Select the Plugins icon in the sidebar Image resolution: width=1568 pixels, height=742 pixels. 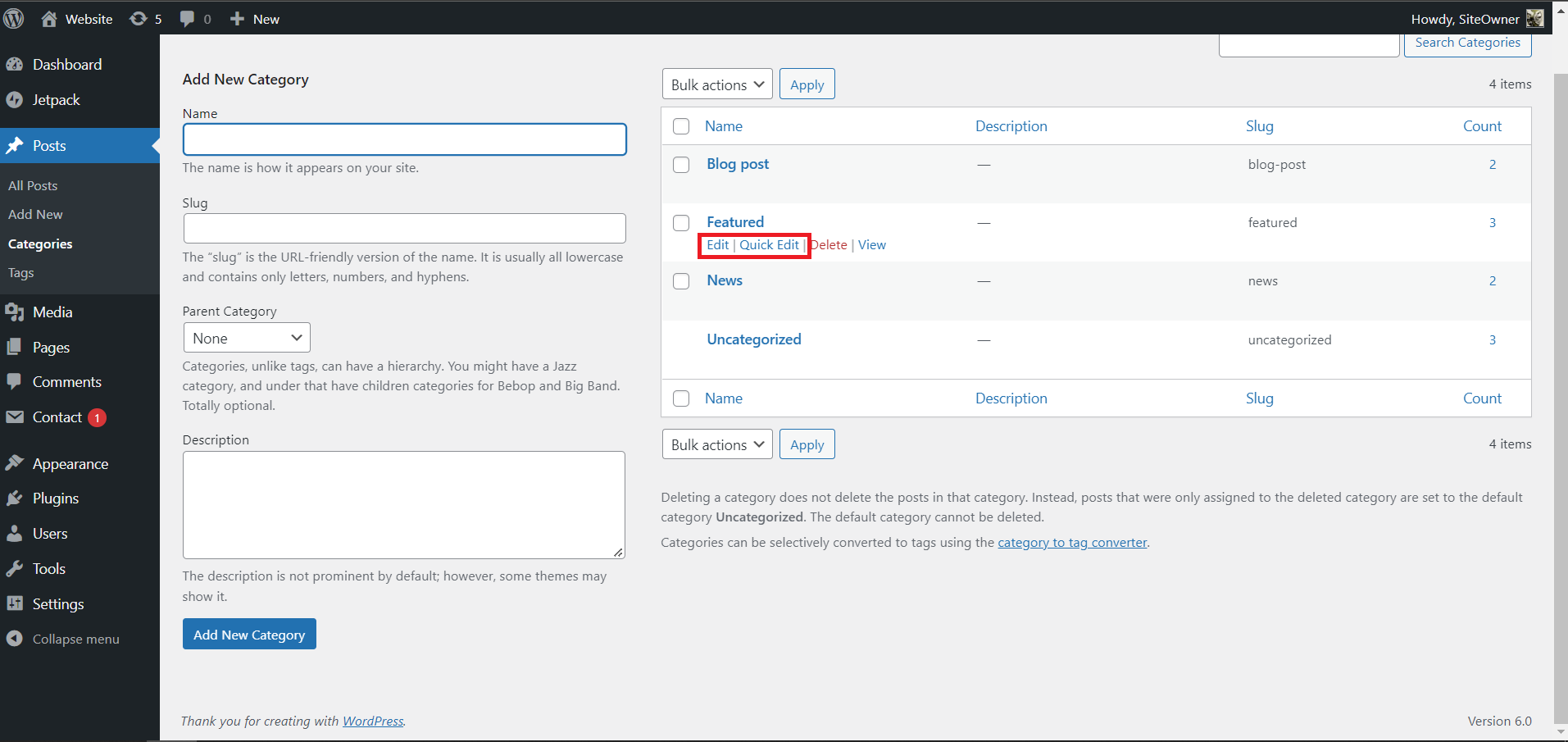pos(16,498)
